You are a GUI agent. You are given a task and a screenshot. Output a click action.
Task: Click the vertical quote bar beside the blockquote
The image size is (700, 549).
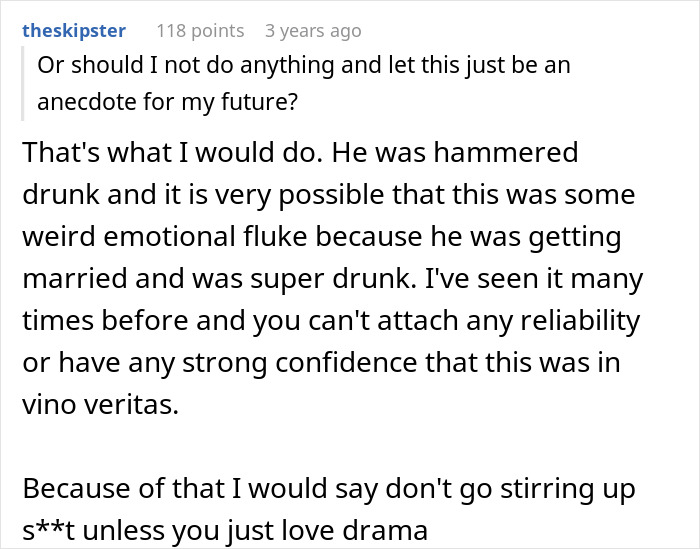[x=24, y=82]
